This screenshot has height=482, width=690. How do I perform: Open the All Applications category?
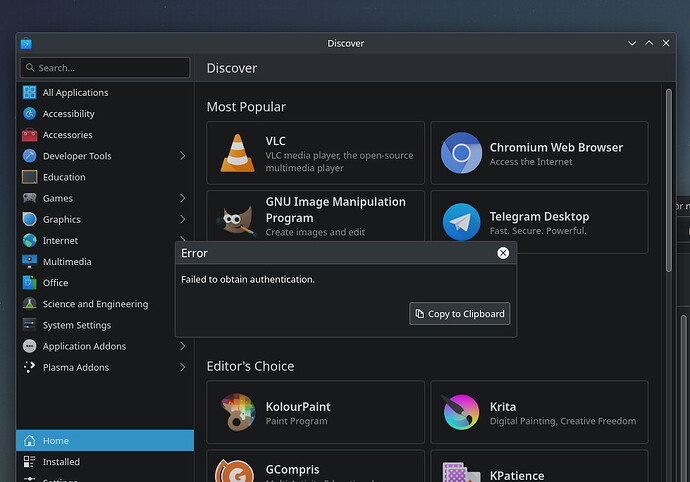105,92
